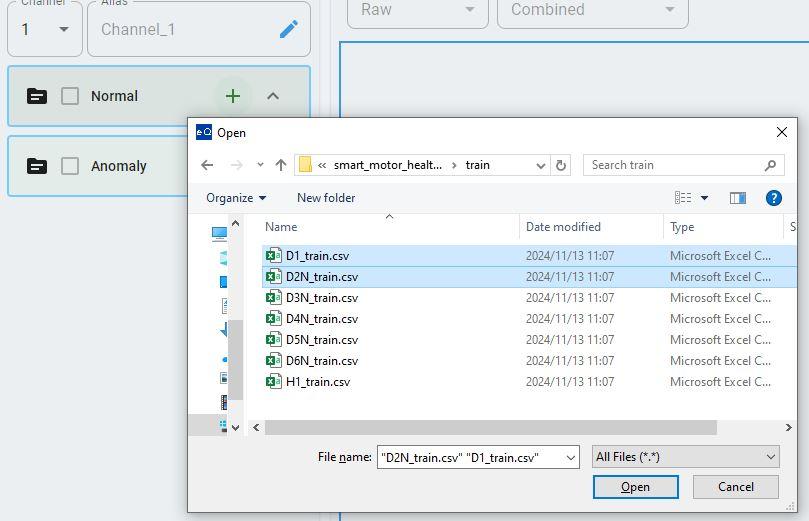This screenshot has height=521, width=809.
Task: Select D1_train.csv file name
Action: click(317, 256)
